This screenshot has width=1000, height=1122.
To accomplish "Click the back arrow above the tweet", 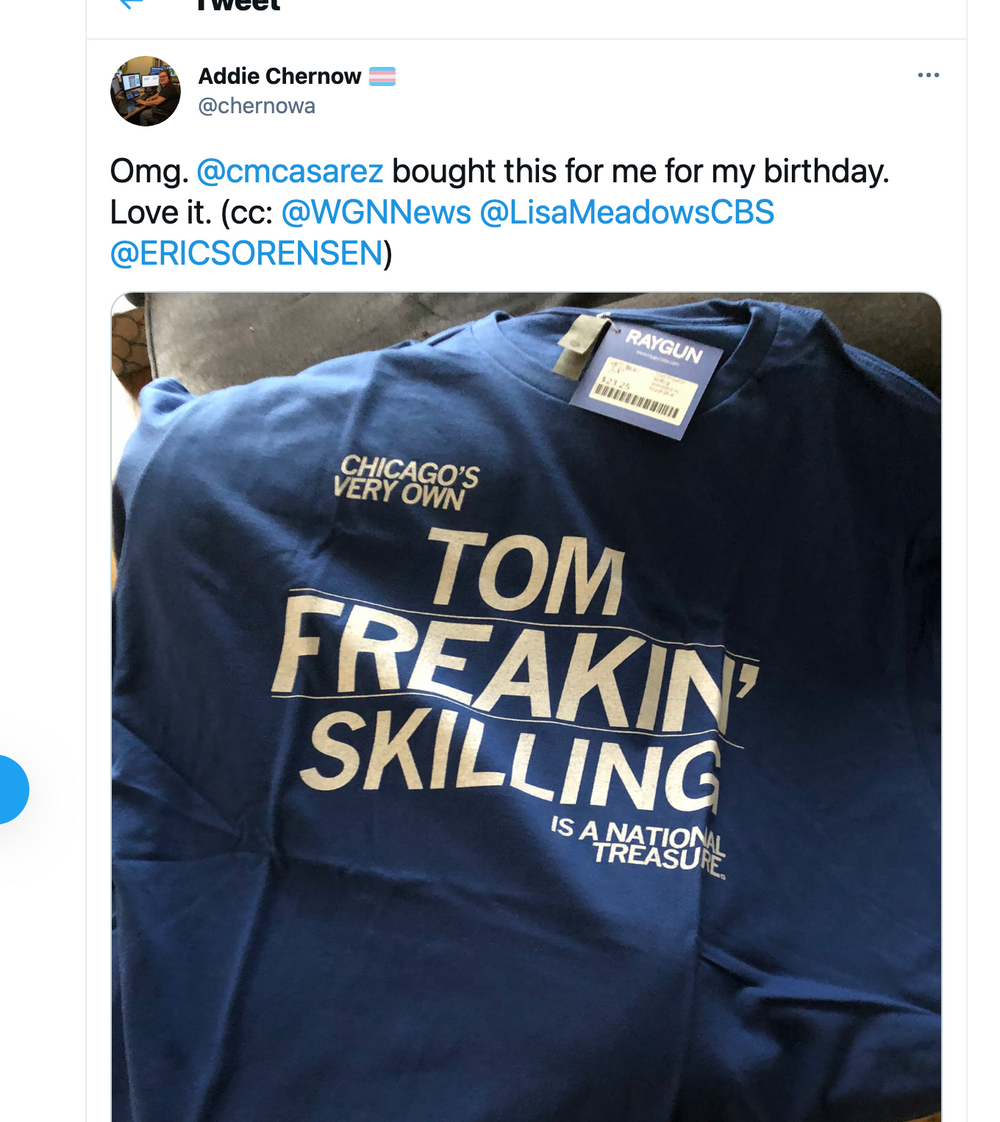I will click(x=131, y=3).
